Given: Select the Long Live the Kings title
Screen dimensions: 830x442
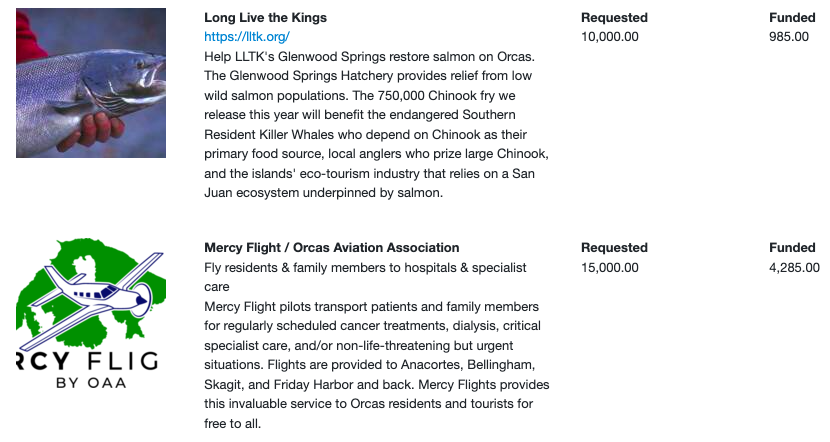Looking at the screenshot, I should (265, 17).
